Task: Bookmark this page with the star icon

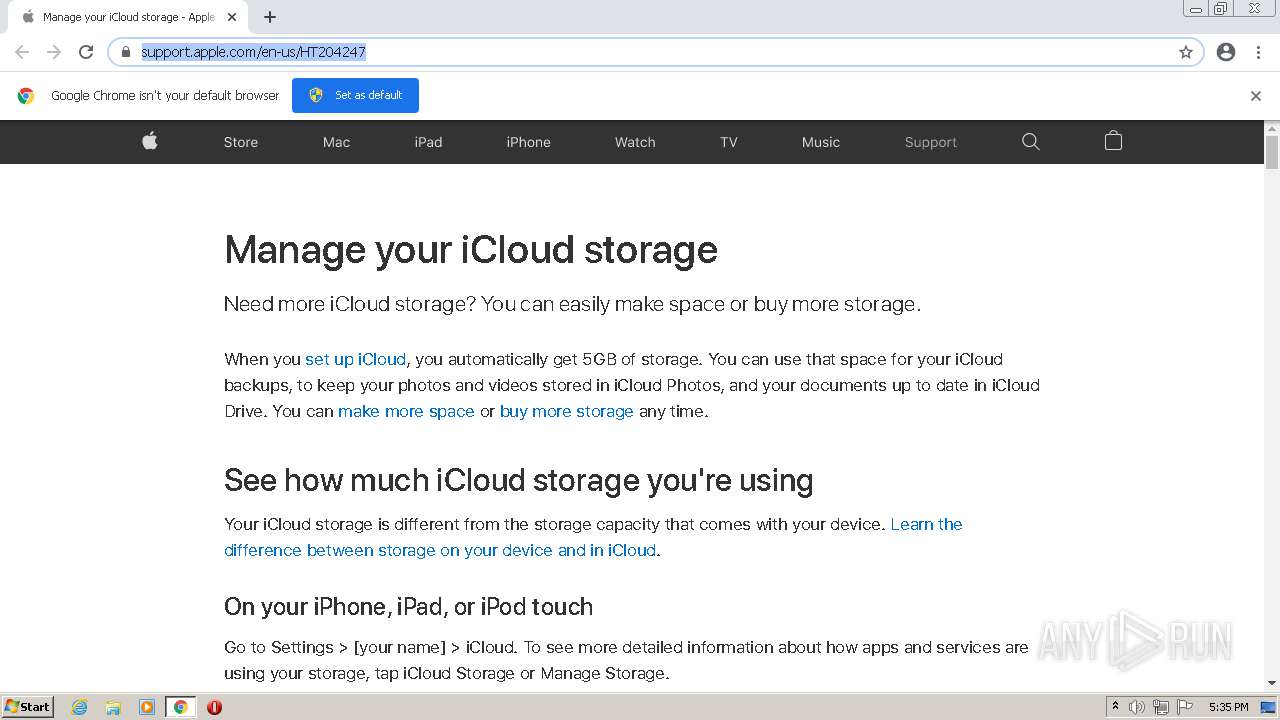Action: 1186,52
